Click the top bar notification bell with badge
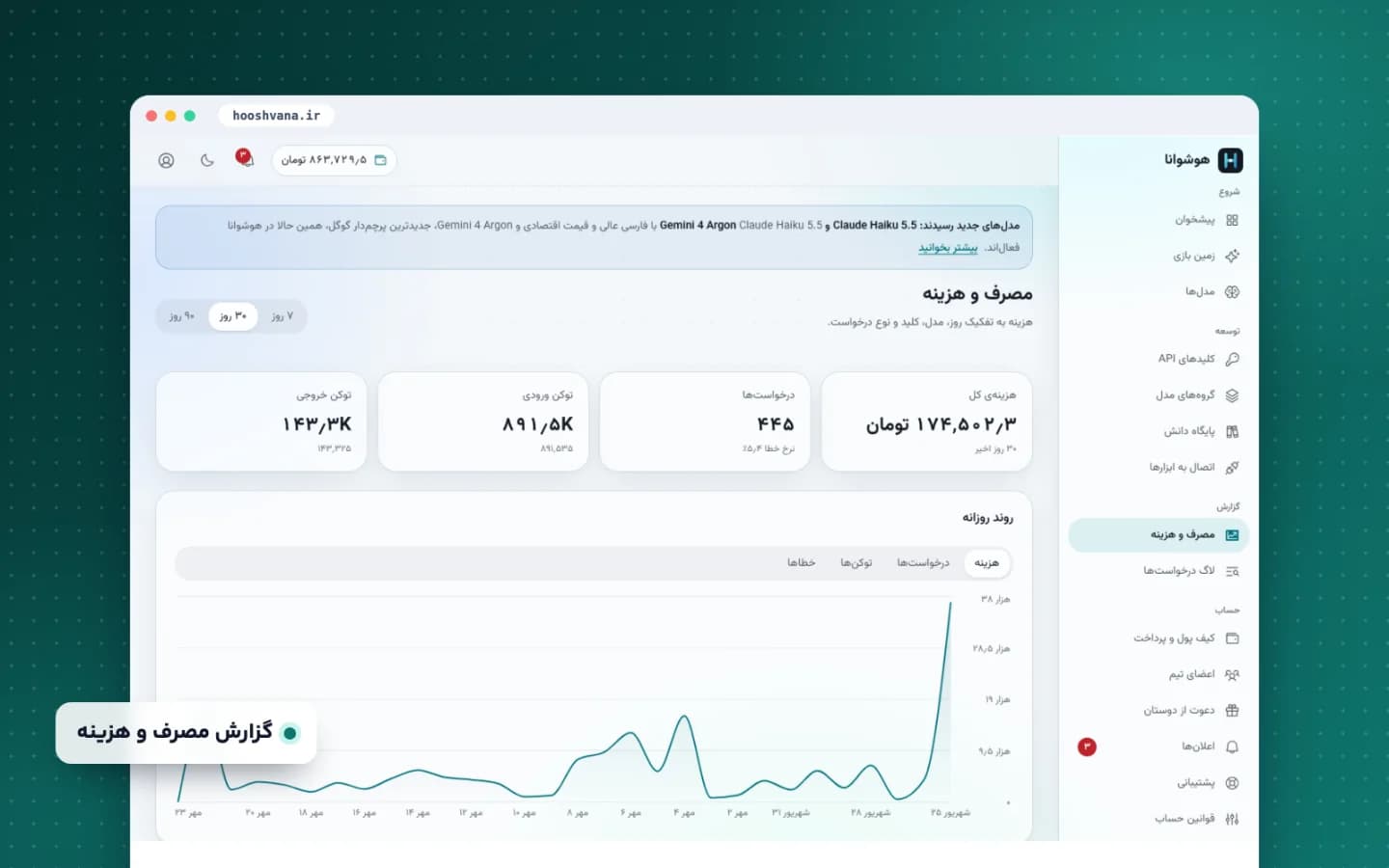The height and width of the screenshot is (868, 1389). [x=245, y=159]
